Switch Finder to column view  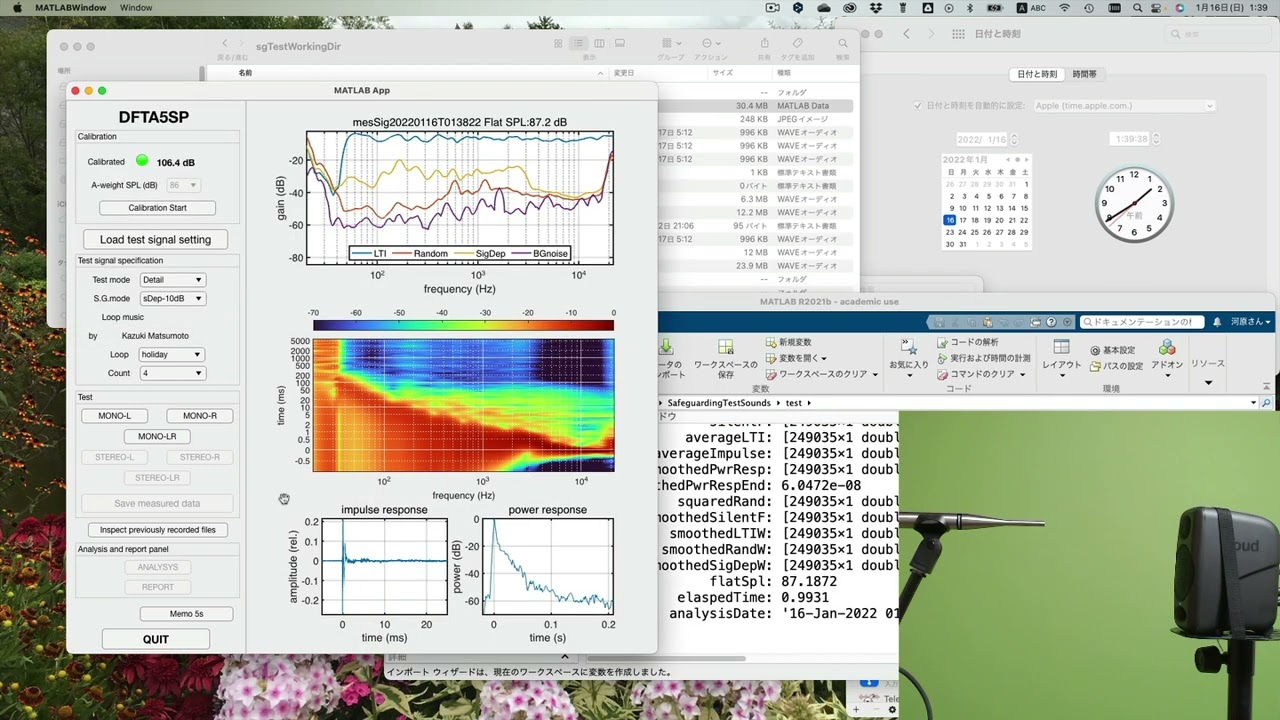599,44
